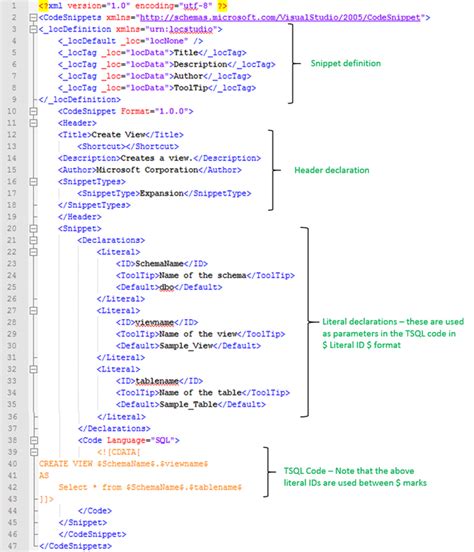Click the "AS" keyword line
Screen dimensions: 474x552
[x=44, y=476]
